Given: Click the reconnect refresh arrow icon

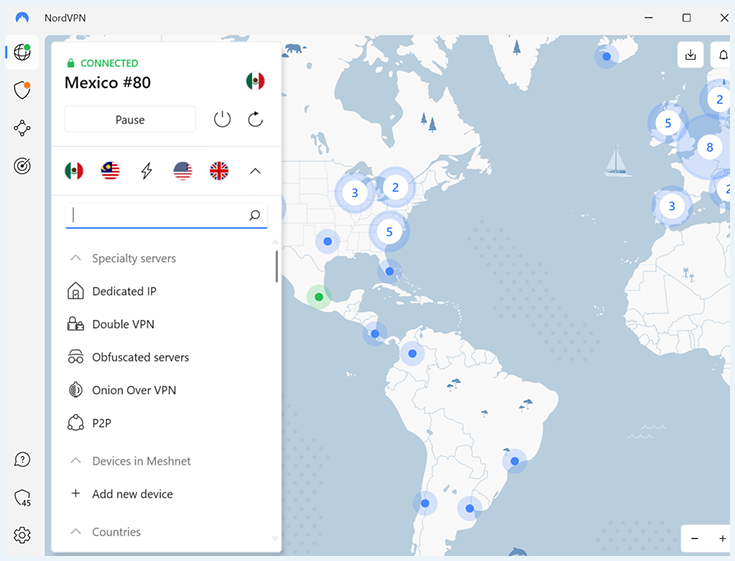Looking at the screenshot, I should [255, 119].
